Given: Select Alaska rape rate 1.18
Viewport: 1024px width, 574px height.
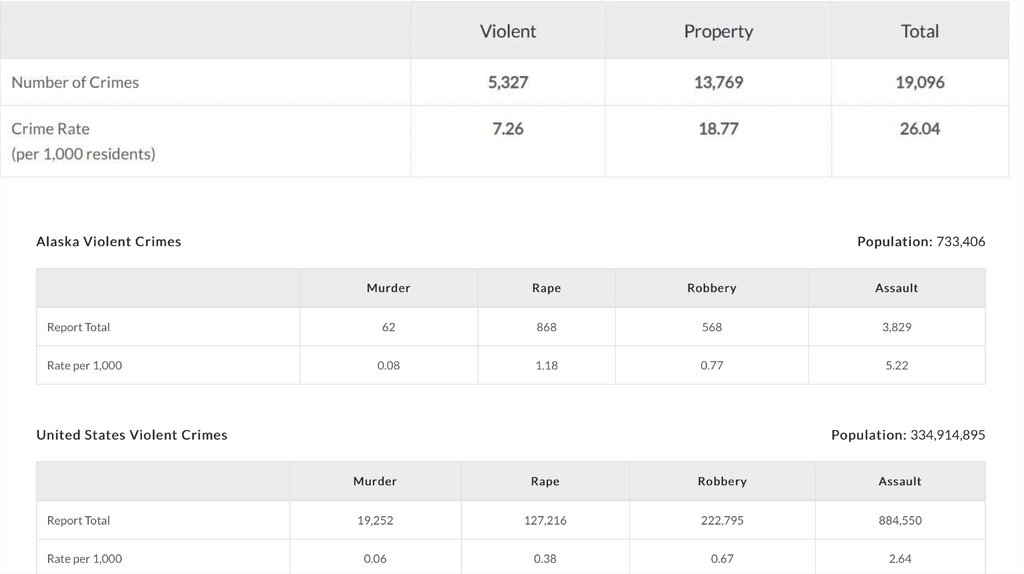Looking at the screenshot, I should (x=546, y=365).
